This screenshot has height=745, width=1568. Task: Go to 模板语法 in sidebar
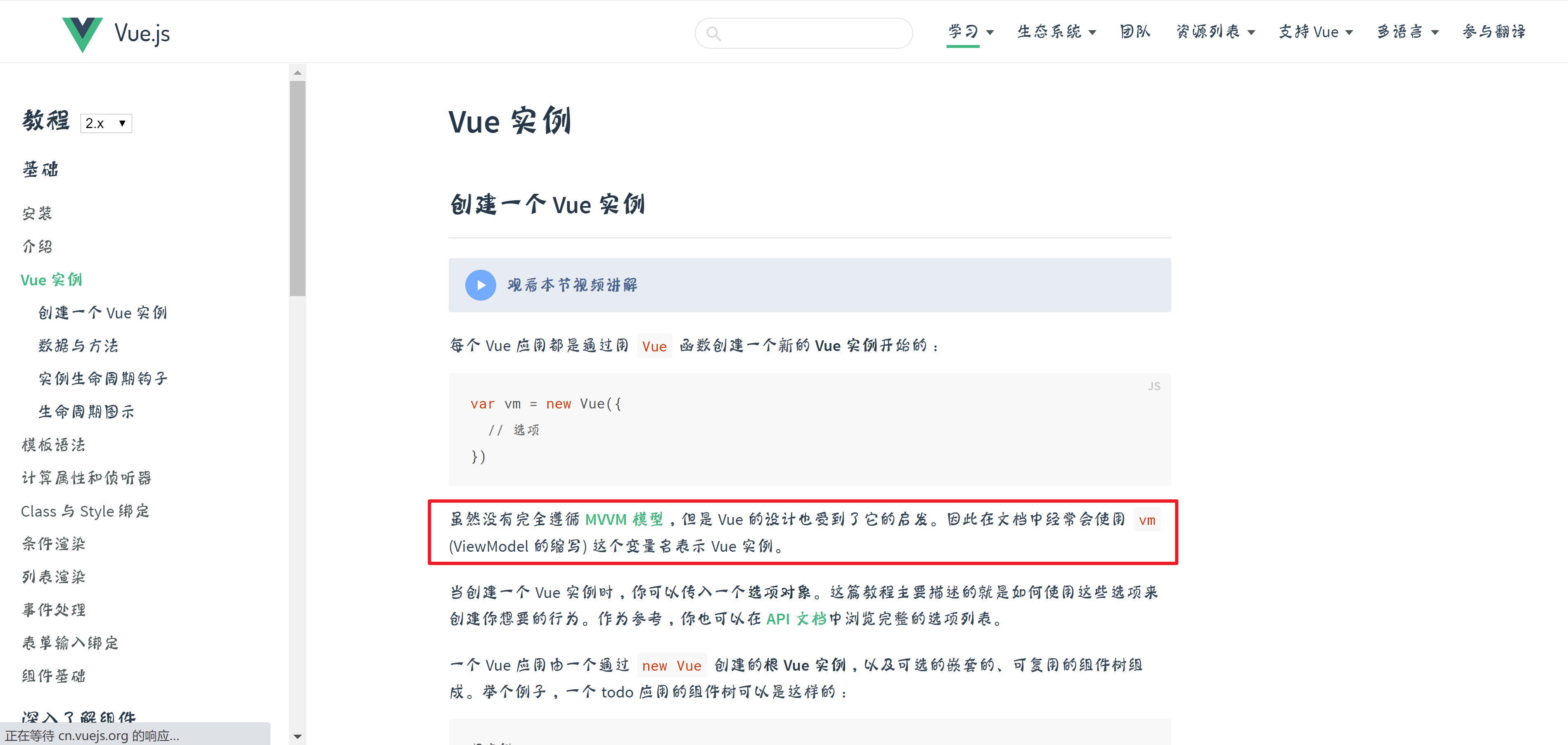54,445
